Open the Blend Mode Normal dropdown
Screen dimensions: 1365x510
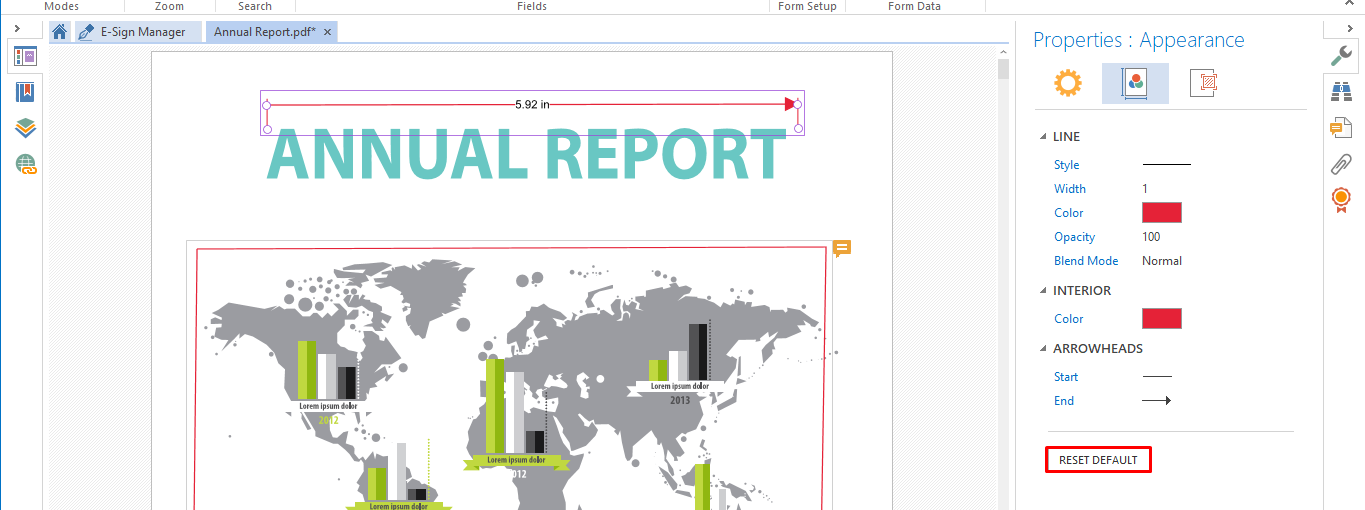[1162, 261]
